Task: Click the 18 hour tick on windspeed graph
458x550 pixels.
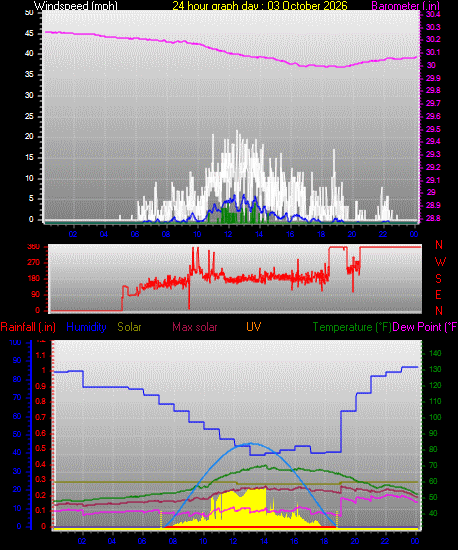Action: pyautogui.click(x=321, y=234)
